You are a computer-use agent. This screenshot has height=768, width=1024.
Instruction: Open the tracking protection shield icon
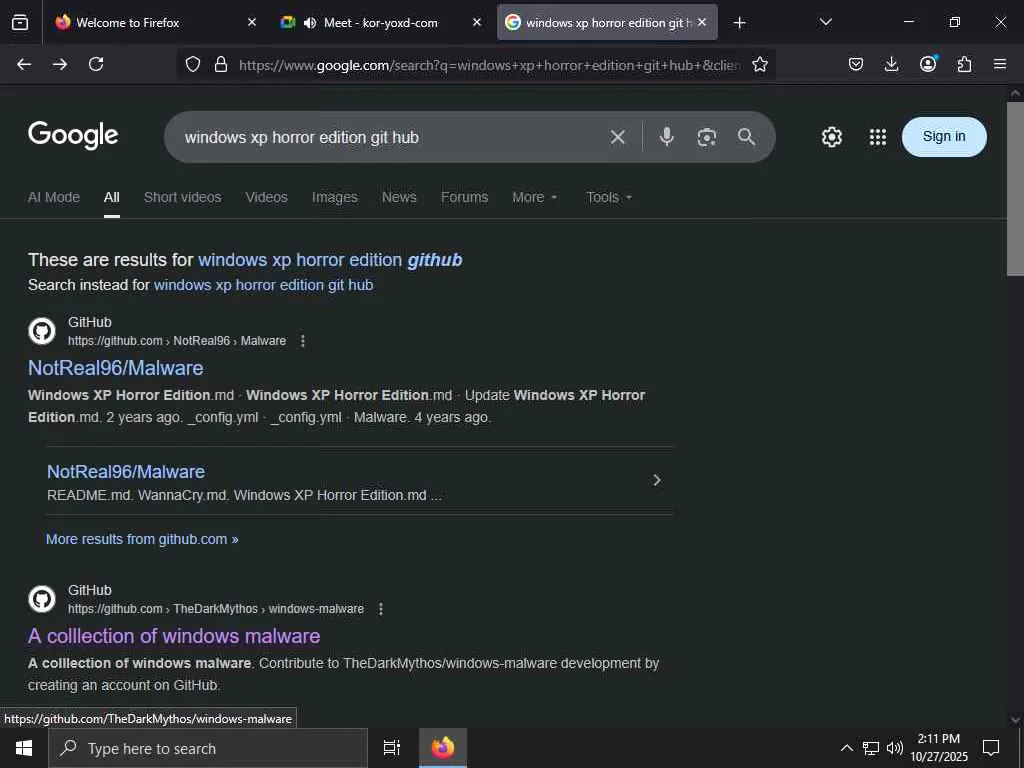[193, 64]
